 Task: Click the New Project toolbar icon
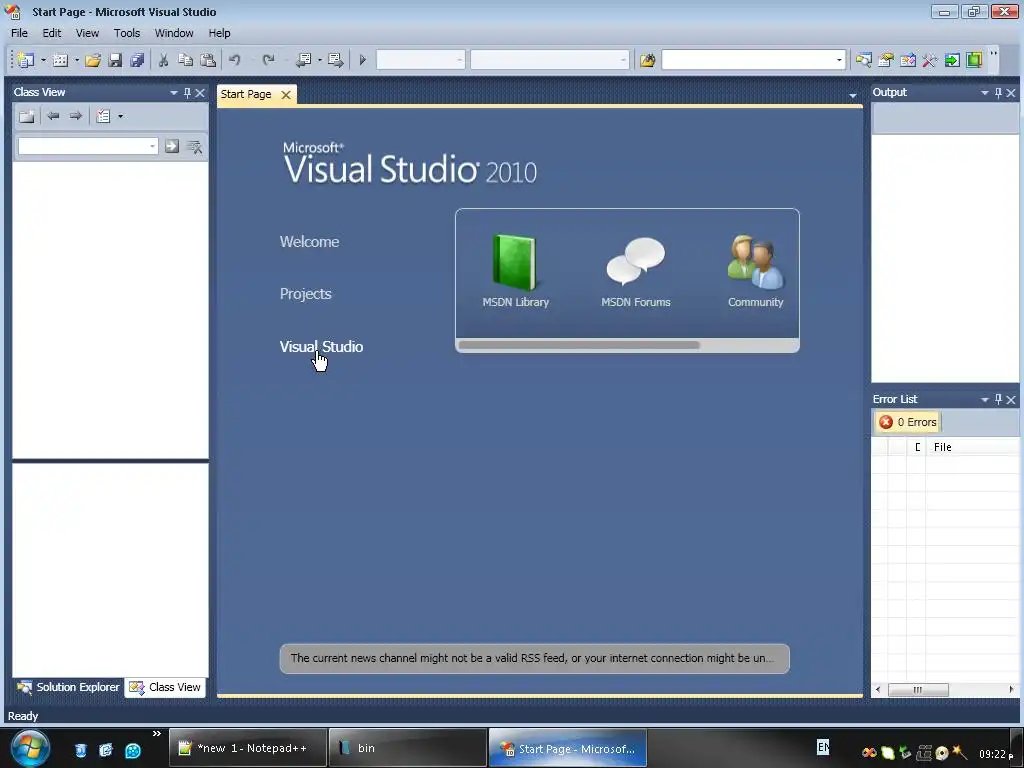pos(26,60)
